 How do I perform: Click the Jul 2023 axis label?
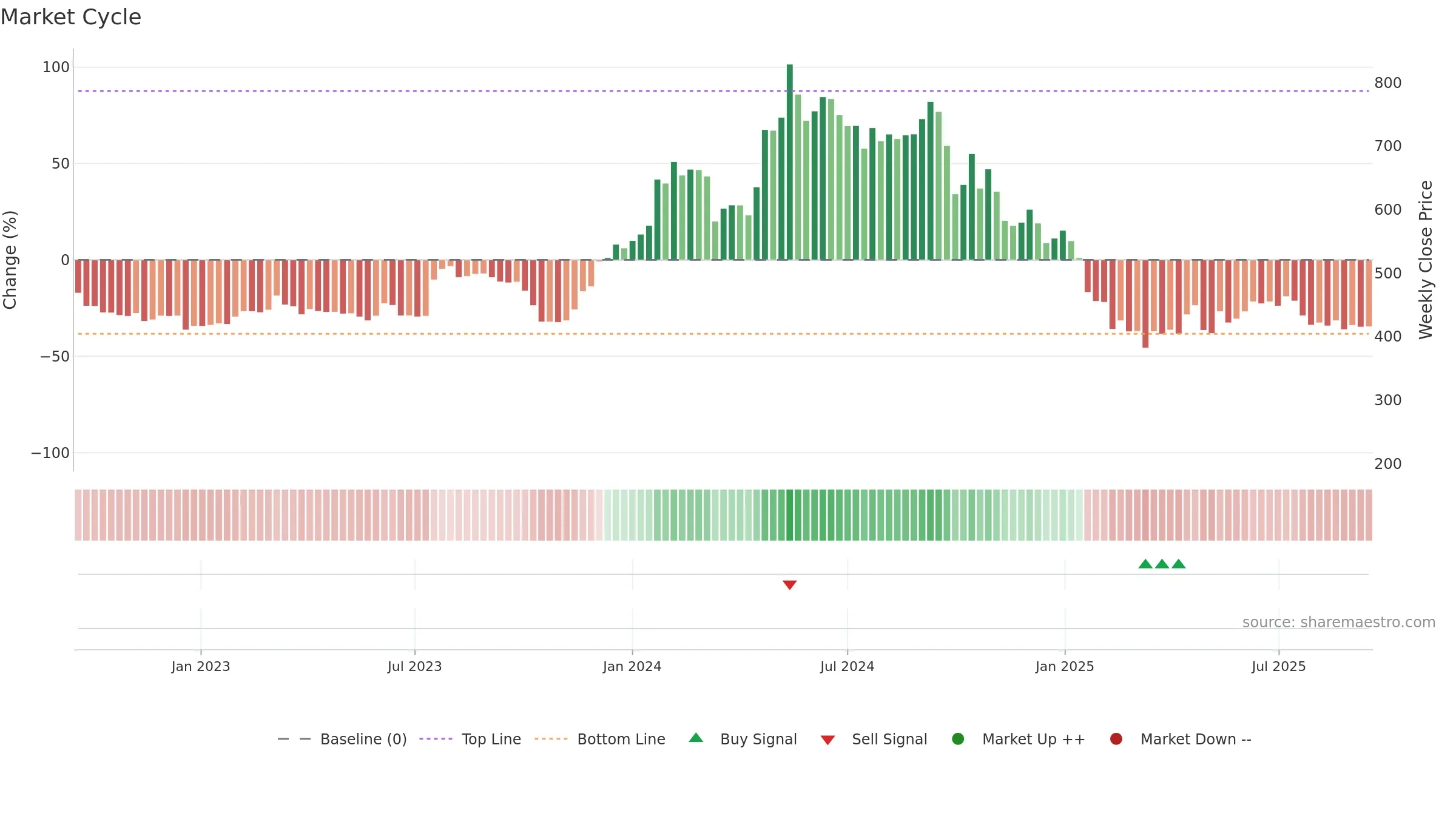[415, 667]
